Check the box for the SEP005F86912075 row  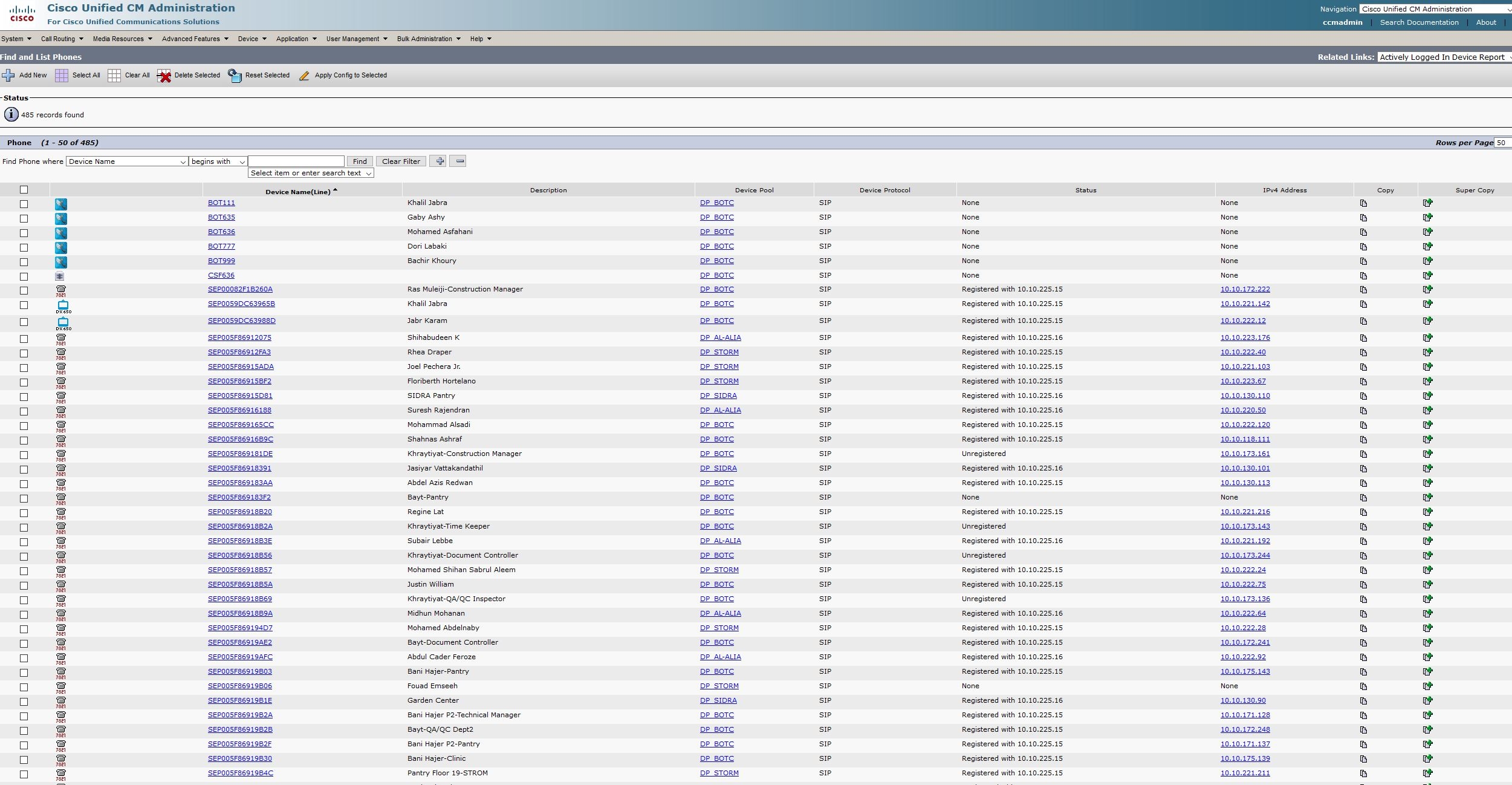tap(24, 339)
